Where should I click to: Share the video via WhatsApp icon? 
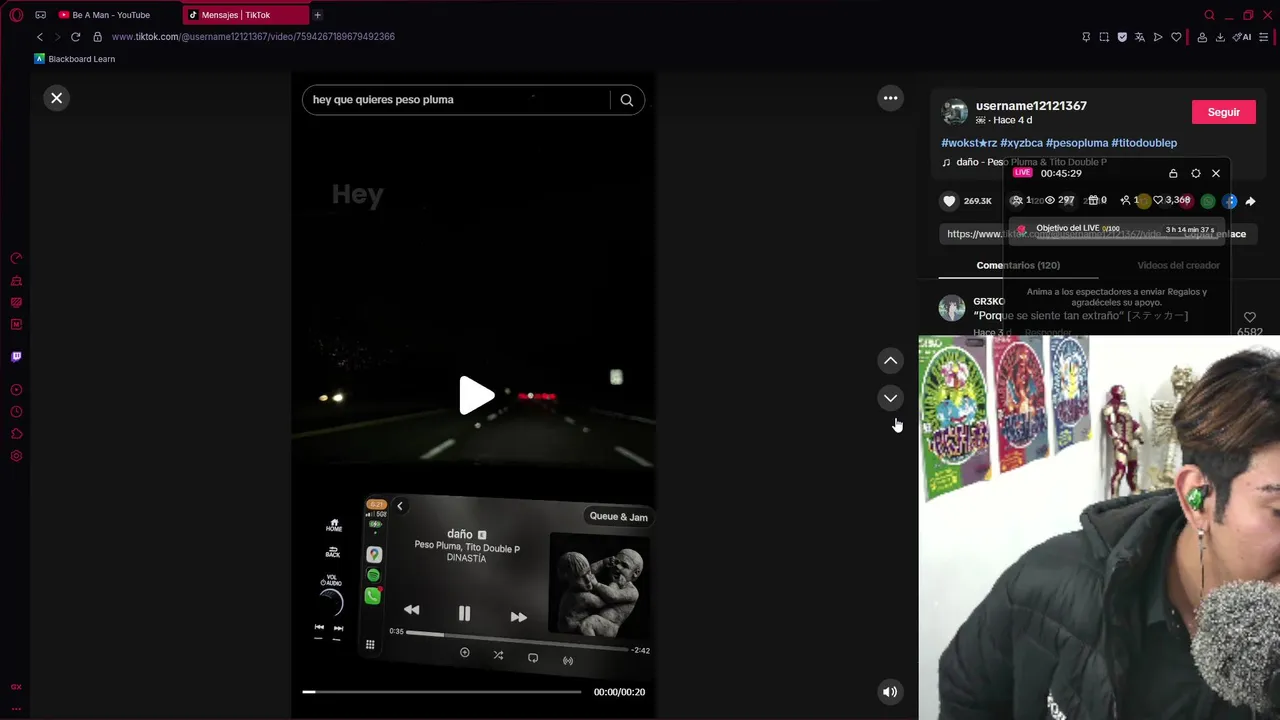(1208, 201)
